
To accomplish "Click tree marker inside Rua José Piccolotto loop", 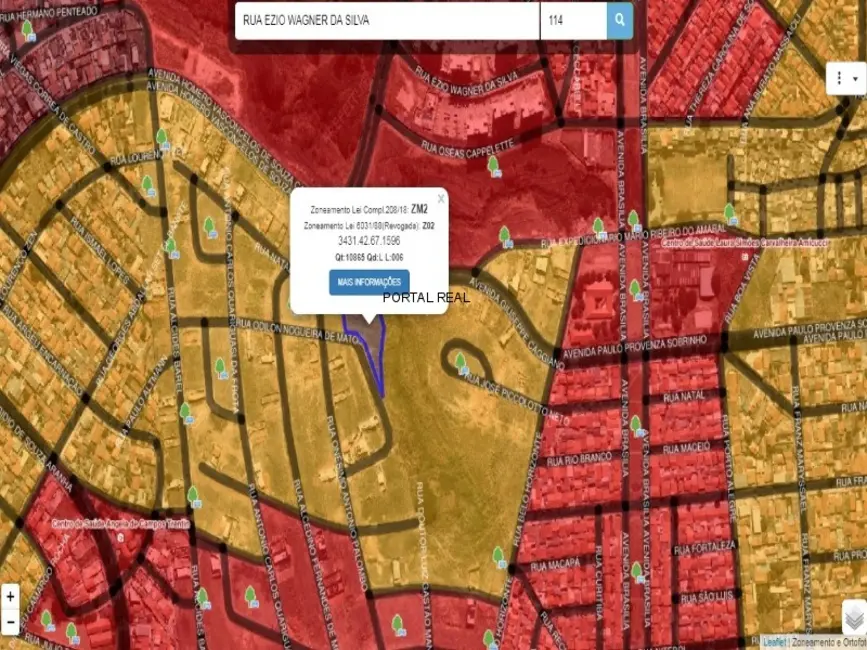I will (x=460, y=361).
